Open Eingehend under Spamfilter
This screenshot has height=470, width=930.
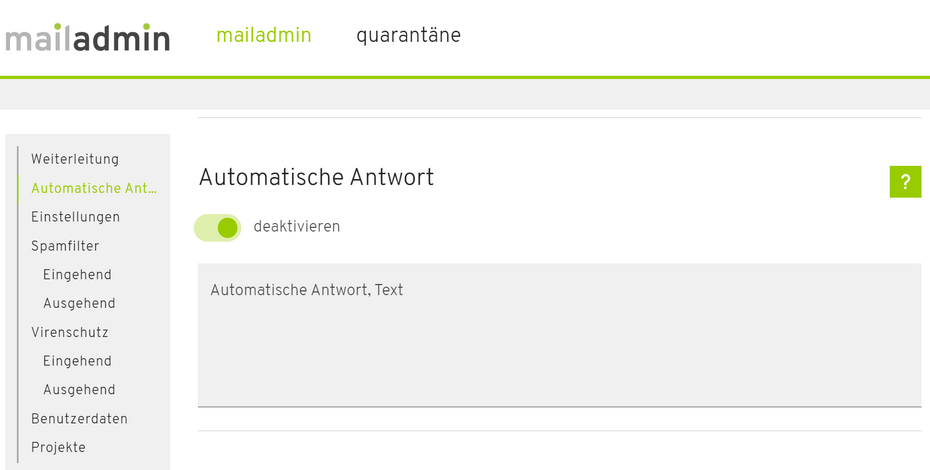[77, 275]
